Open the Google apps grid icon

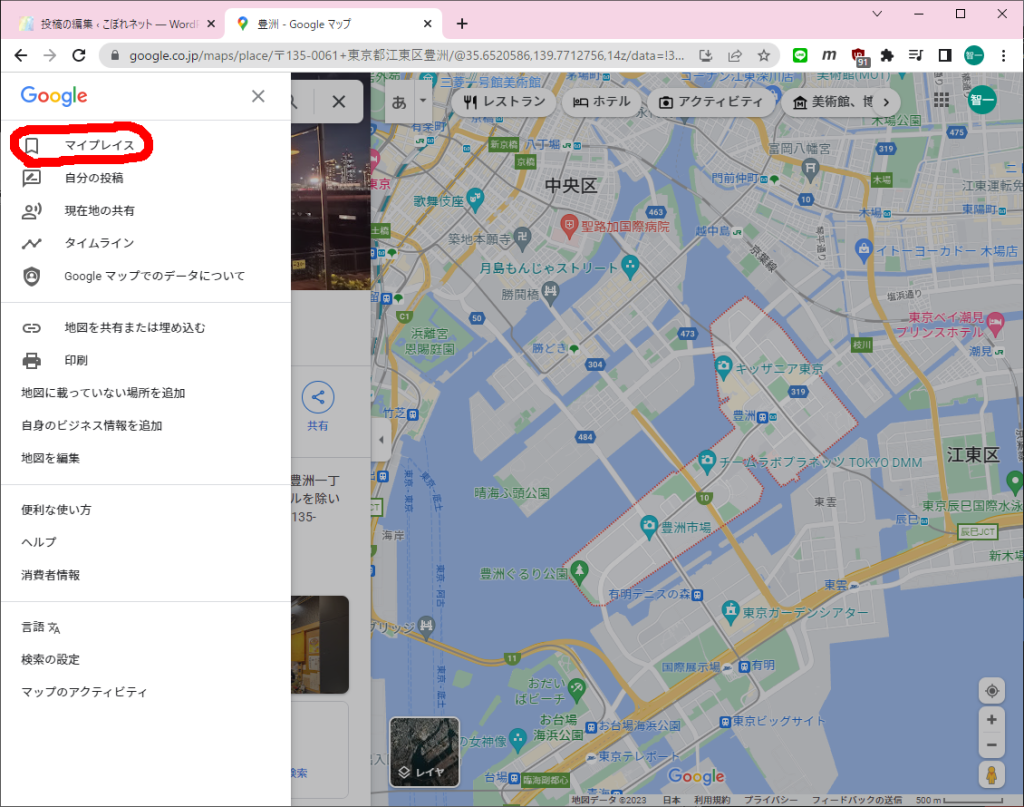(939, 101)
